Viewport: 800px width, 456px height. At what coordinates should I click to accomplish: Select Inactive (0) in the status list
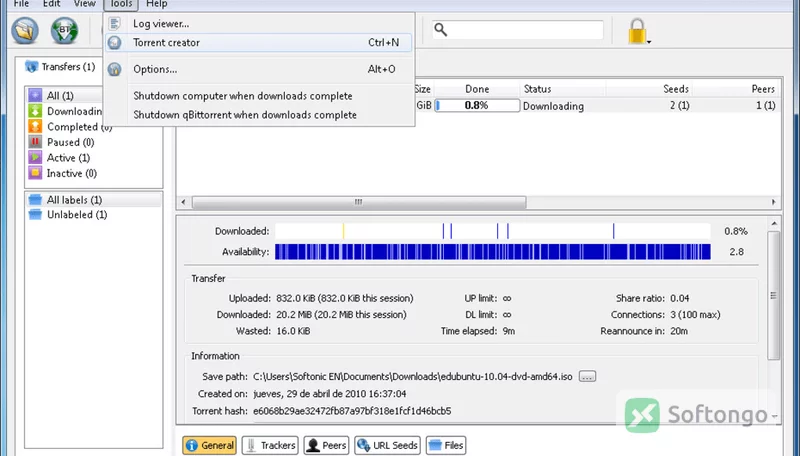click(x=71, y=173)
